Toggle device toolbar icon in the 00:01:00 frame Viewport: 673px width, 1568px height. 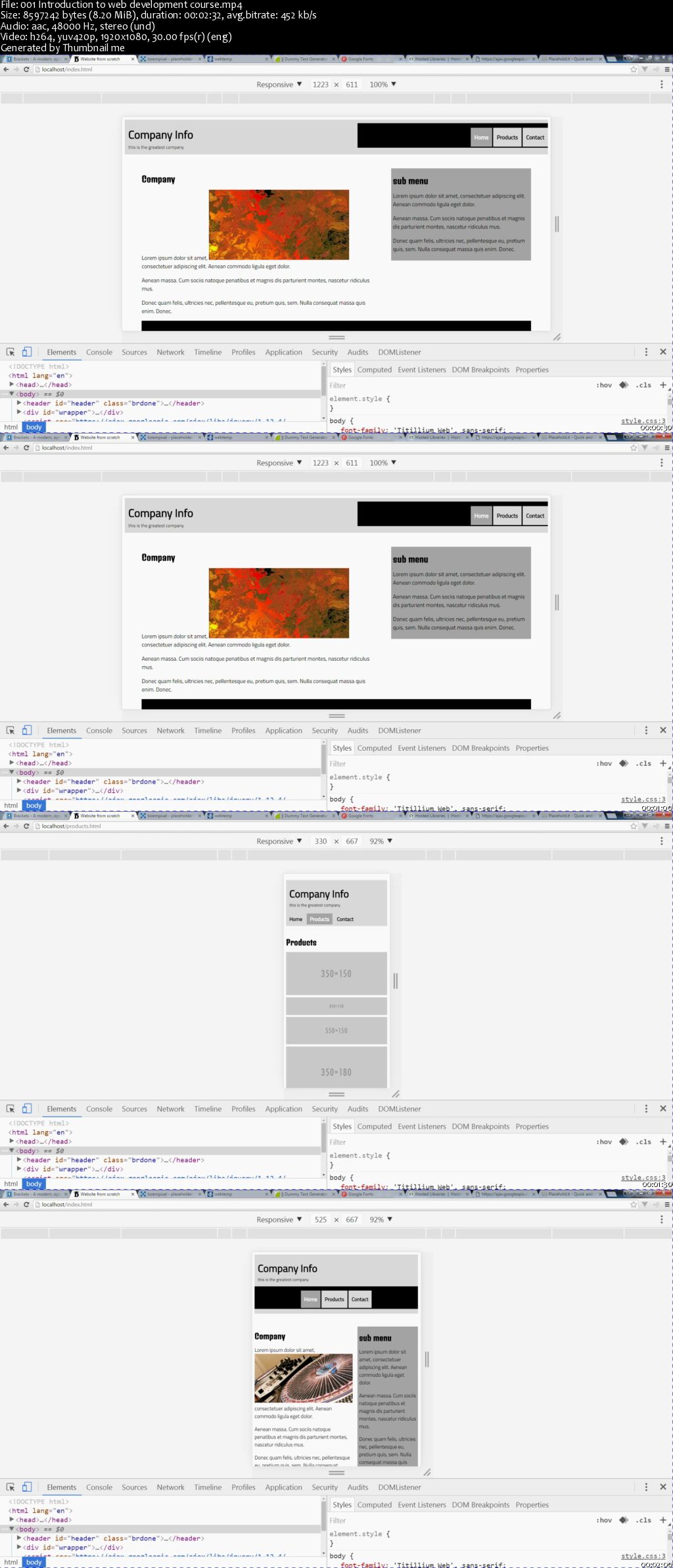27,730
